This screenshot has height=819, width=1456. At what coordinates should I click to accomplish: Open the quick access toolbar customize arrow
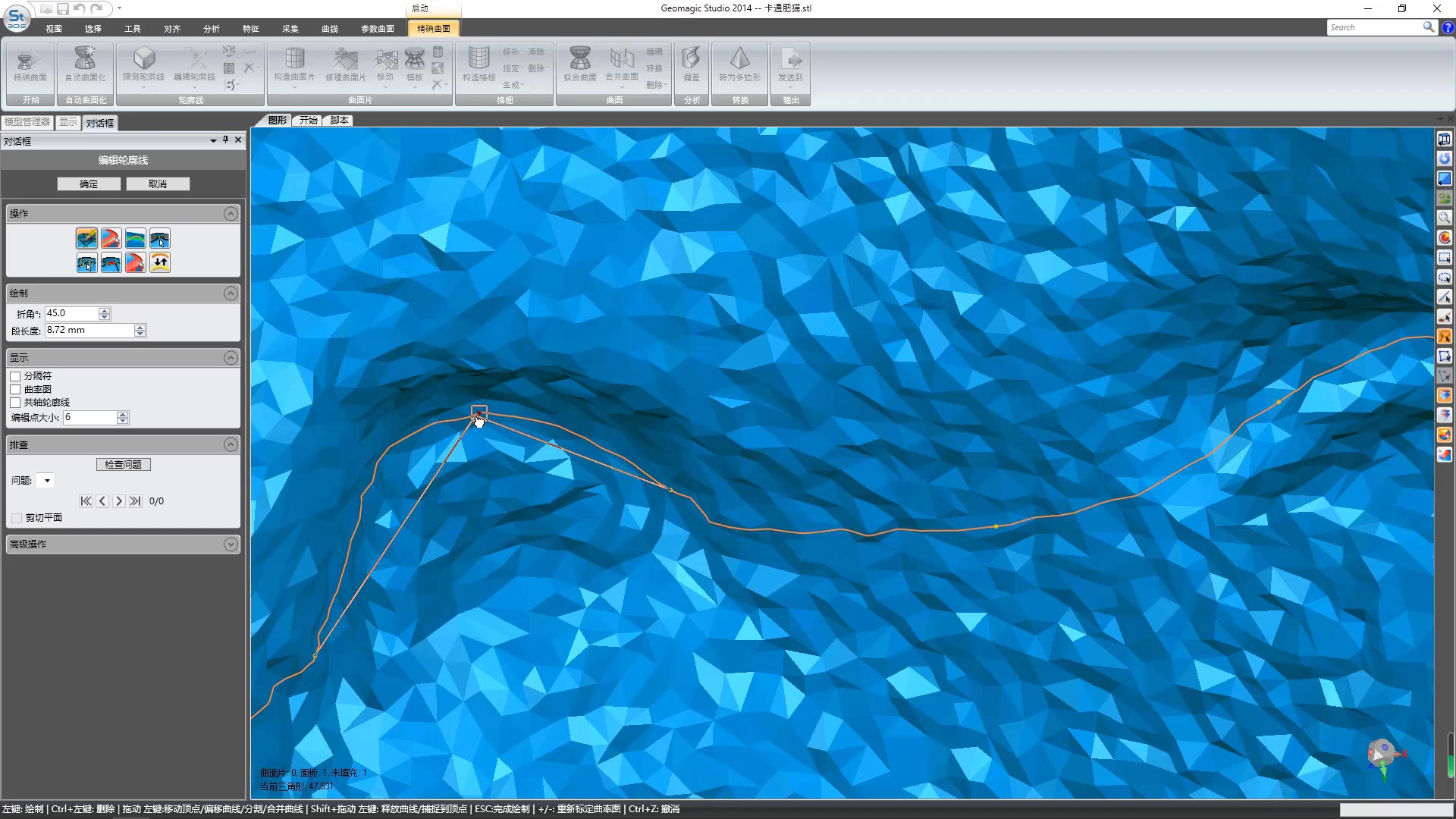[119, 8]
